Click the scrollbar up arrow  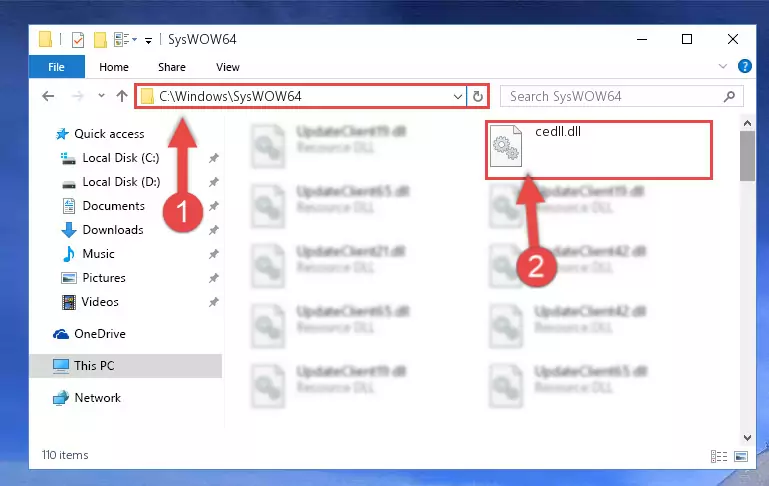tap(747, 123)
